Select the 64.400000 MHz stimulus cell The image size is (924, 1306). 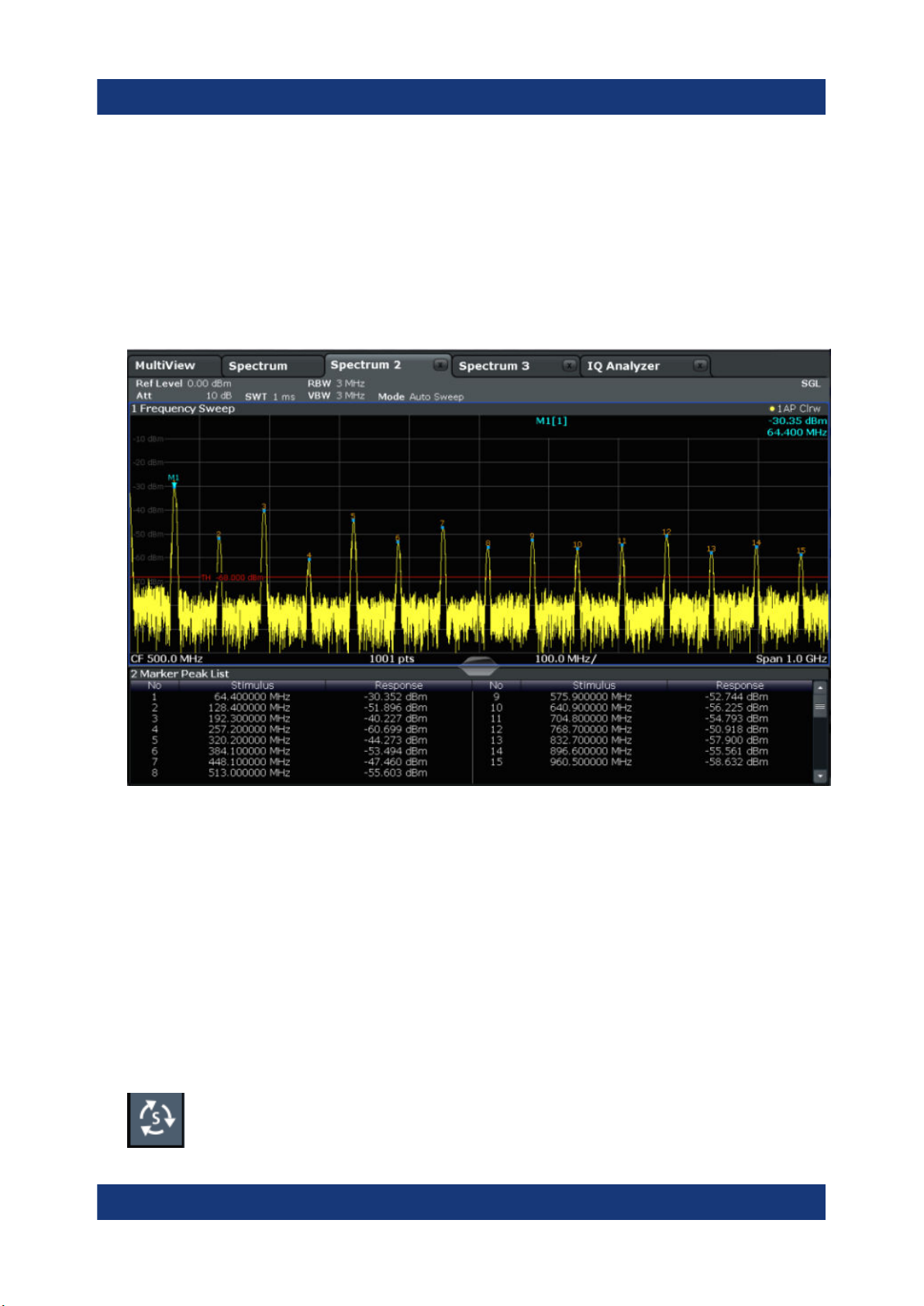pos(252,697)
